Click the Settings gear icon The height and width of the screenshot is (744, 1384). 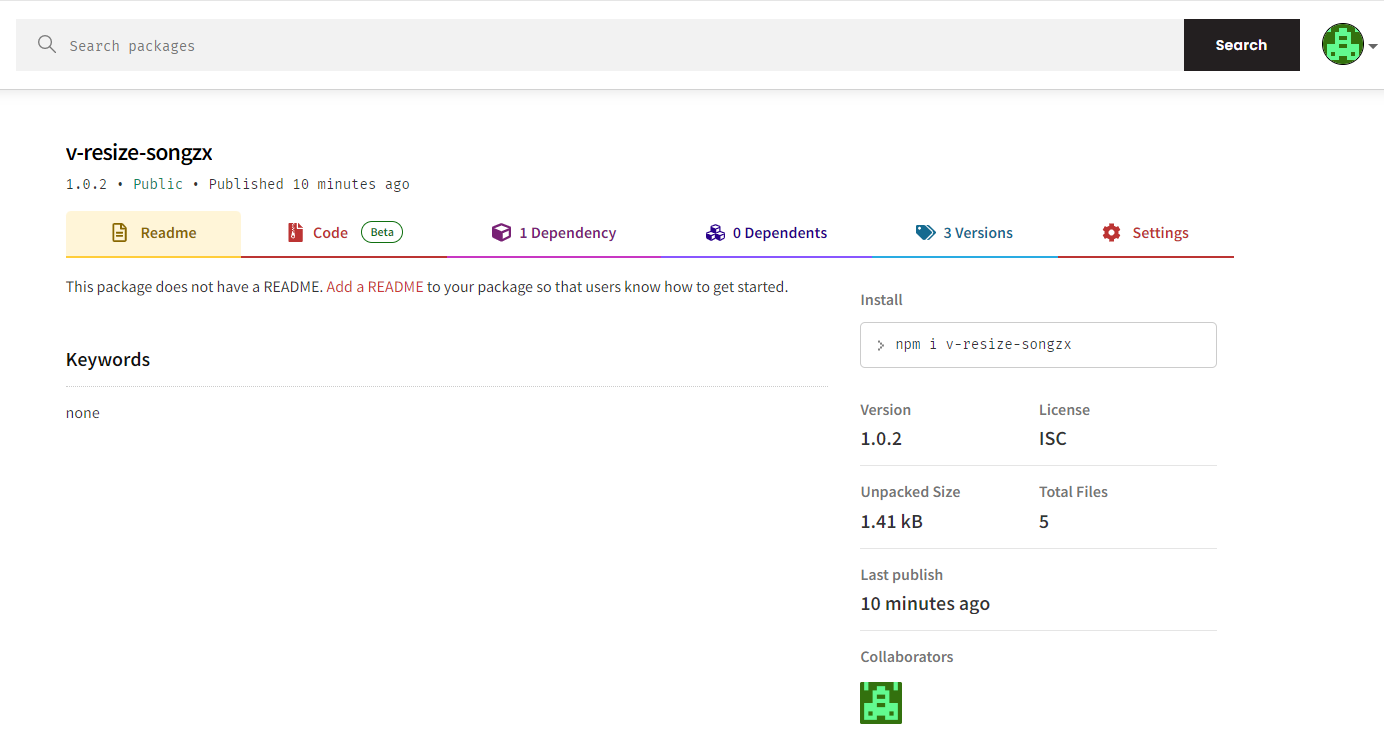pos(1111,233)
